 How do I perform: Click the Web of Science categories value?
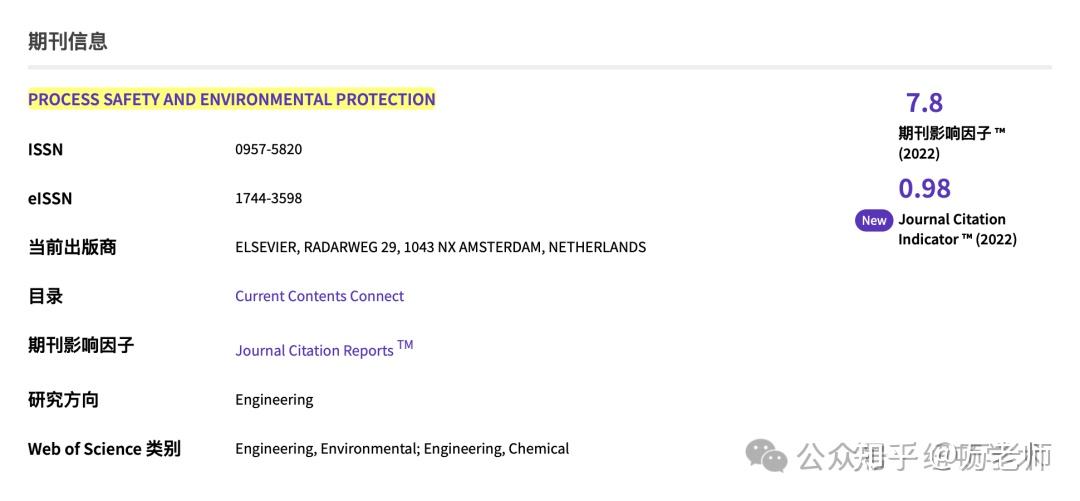pyautogui.click(x=402, y=448)
